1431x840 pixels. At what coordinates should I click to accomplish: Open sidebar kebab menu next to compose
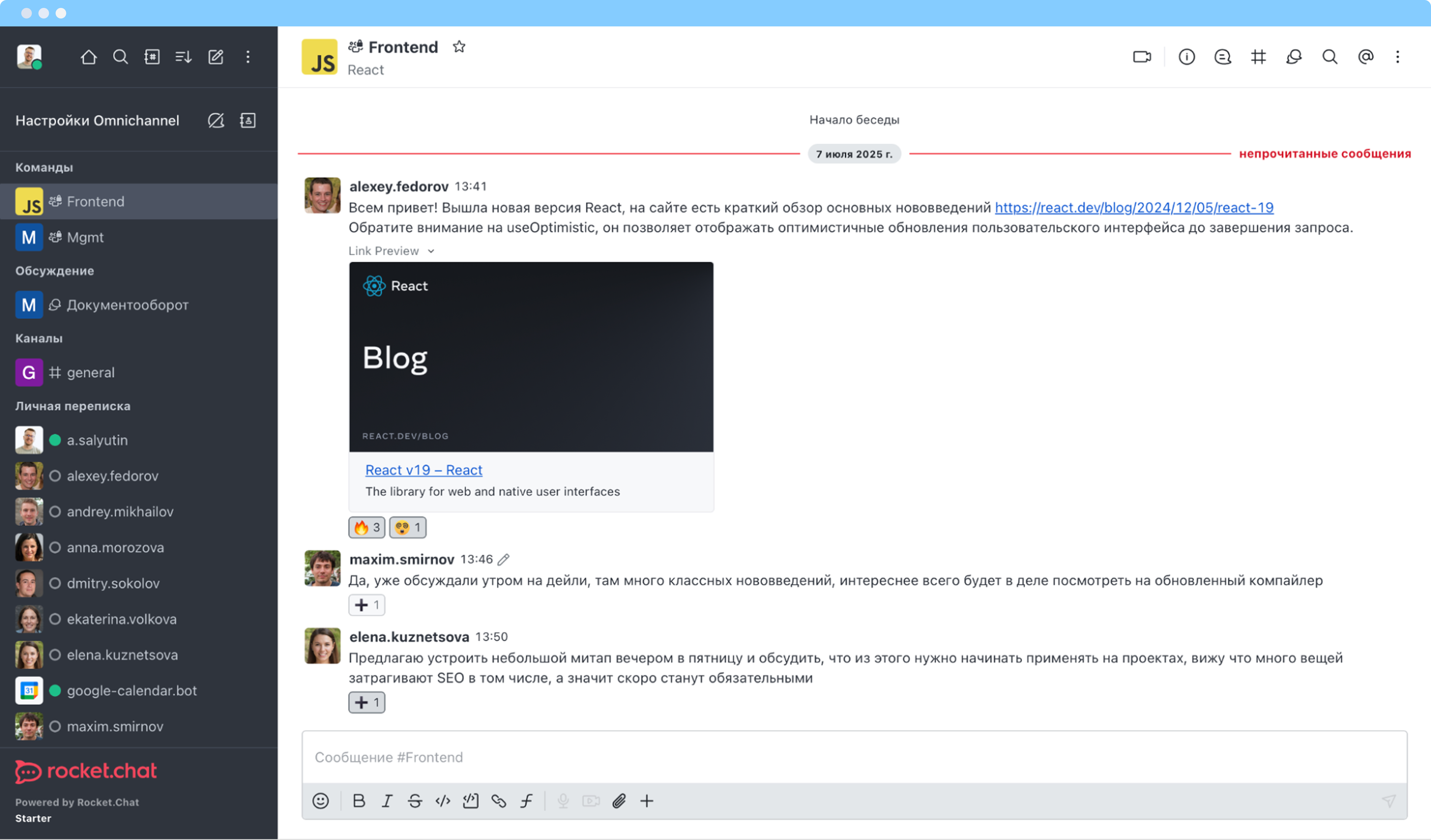point(248,57)
